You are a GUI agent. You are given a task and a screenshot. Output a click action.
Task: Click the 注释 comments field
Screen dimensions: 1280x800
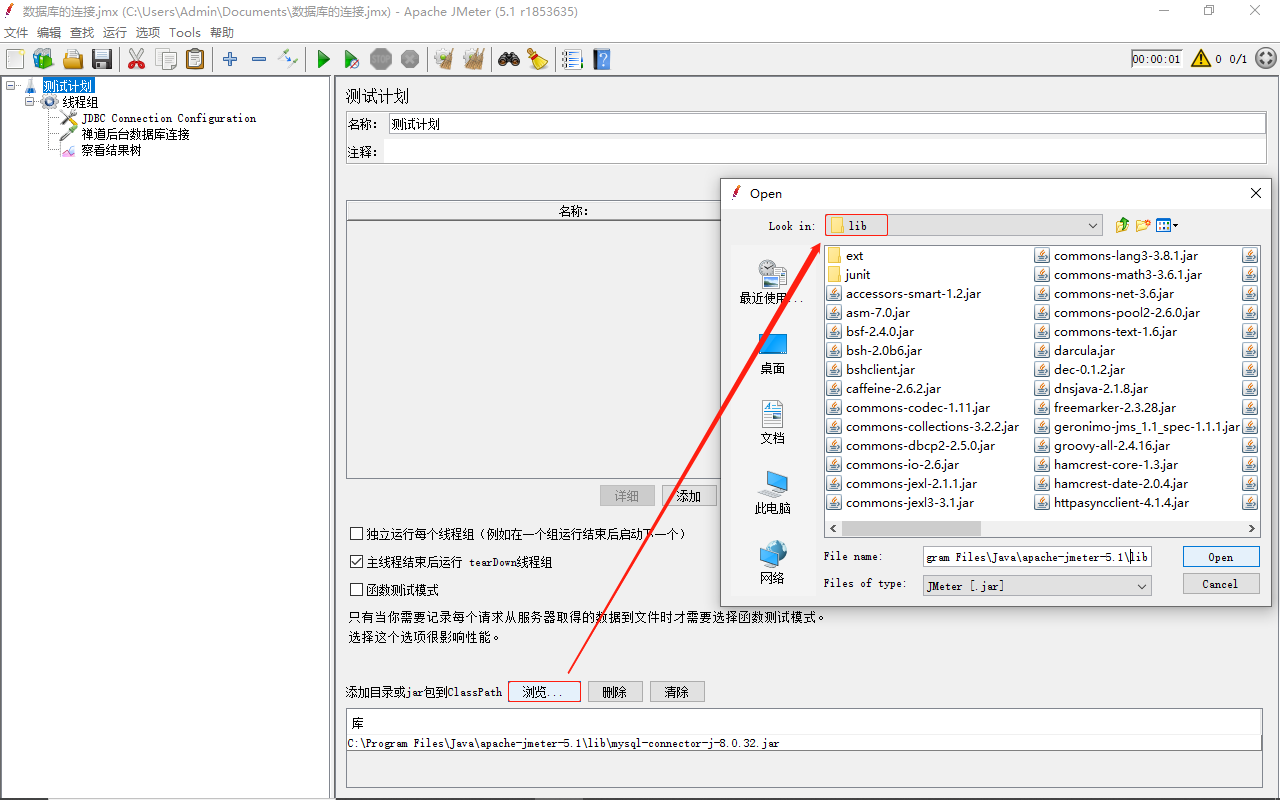pos(825,152)
